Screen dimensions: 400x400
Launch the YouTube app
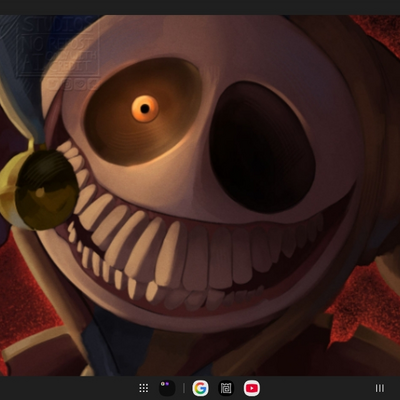click(252, 388)
